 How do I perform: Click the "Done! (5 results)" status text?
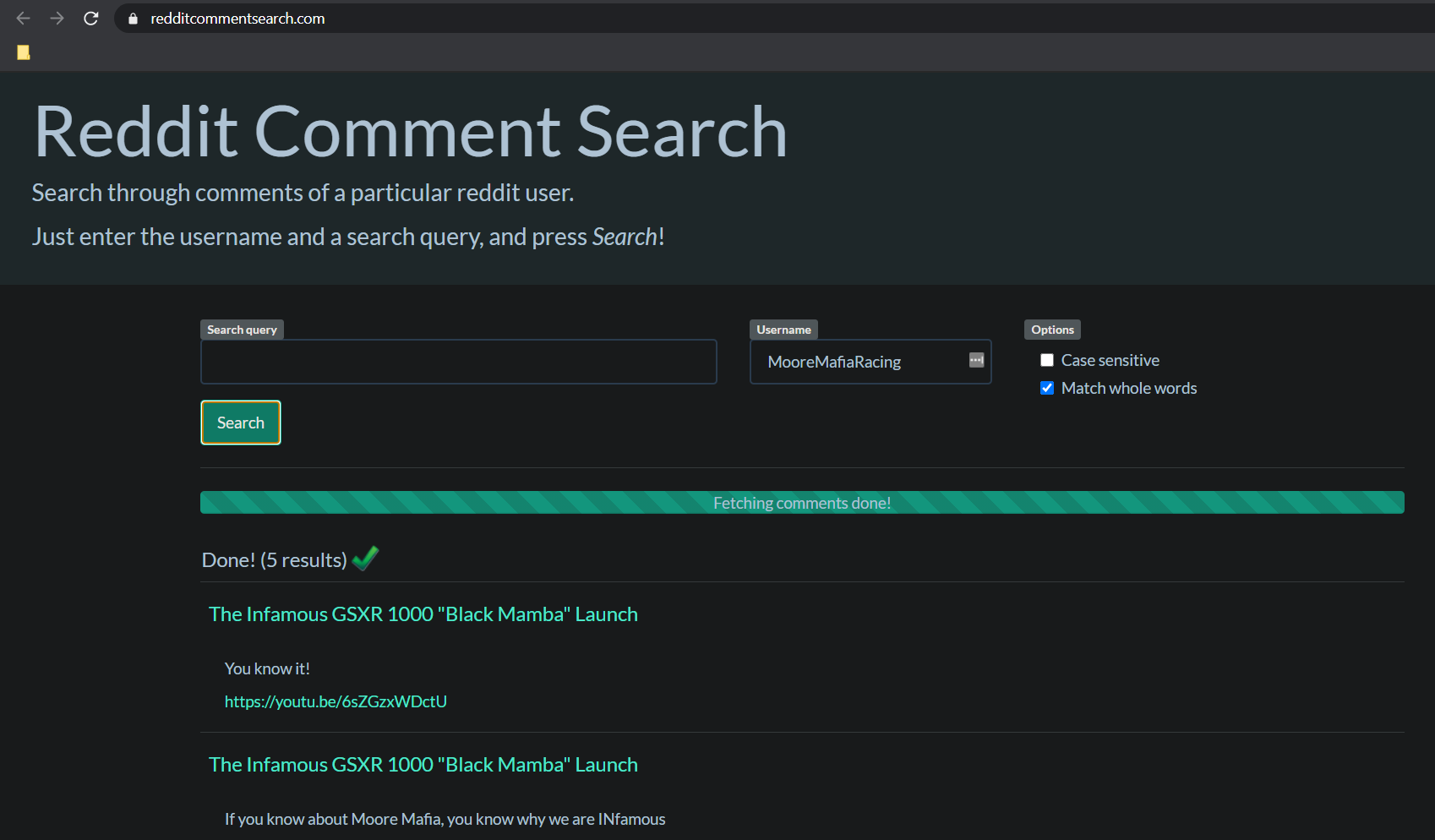(275, 560)
